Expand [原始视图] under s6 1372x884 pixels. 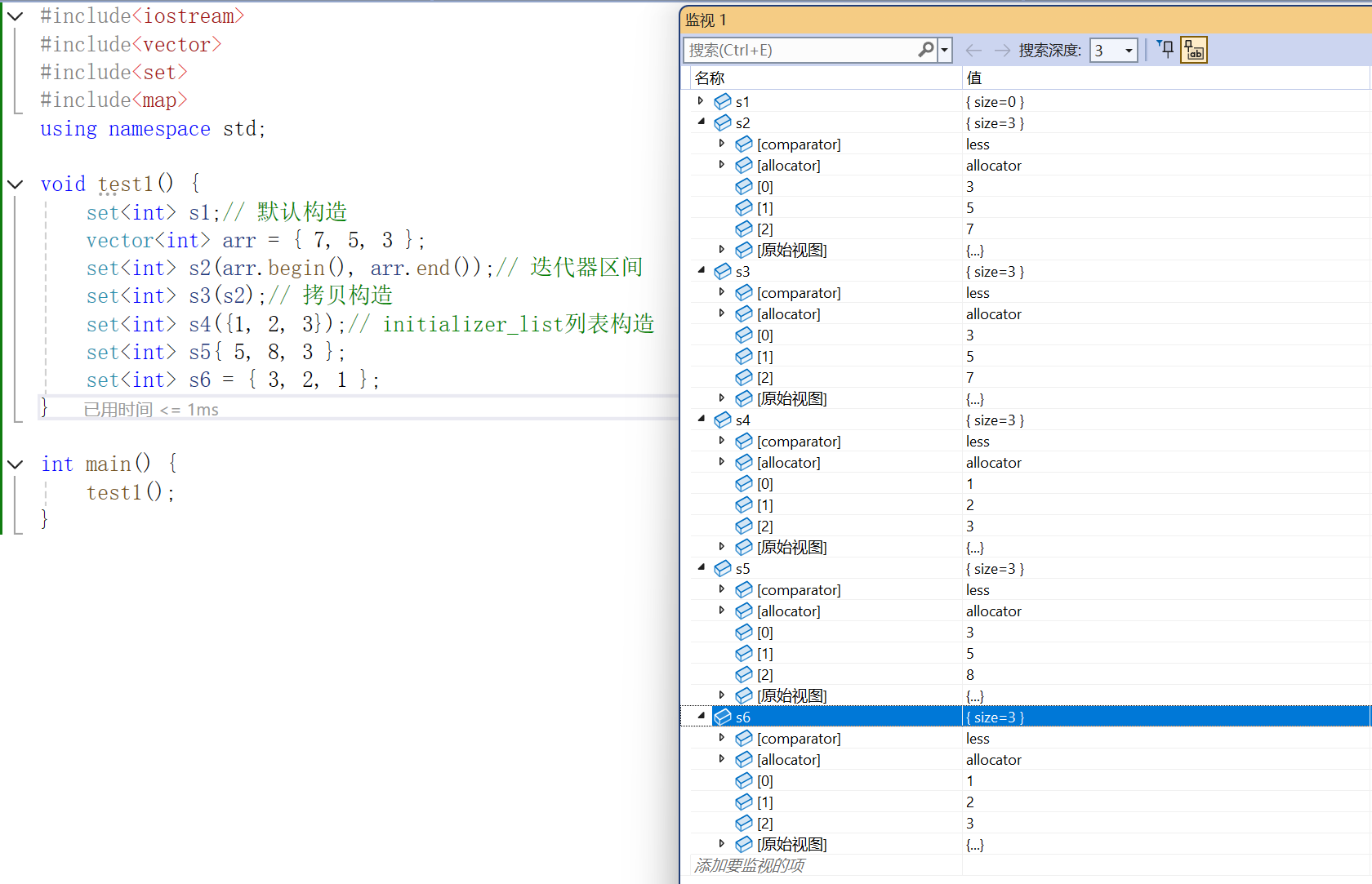721,844
